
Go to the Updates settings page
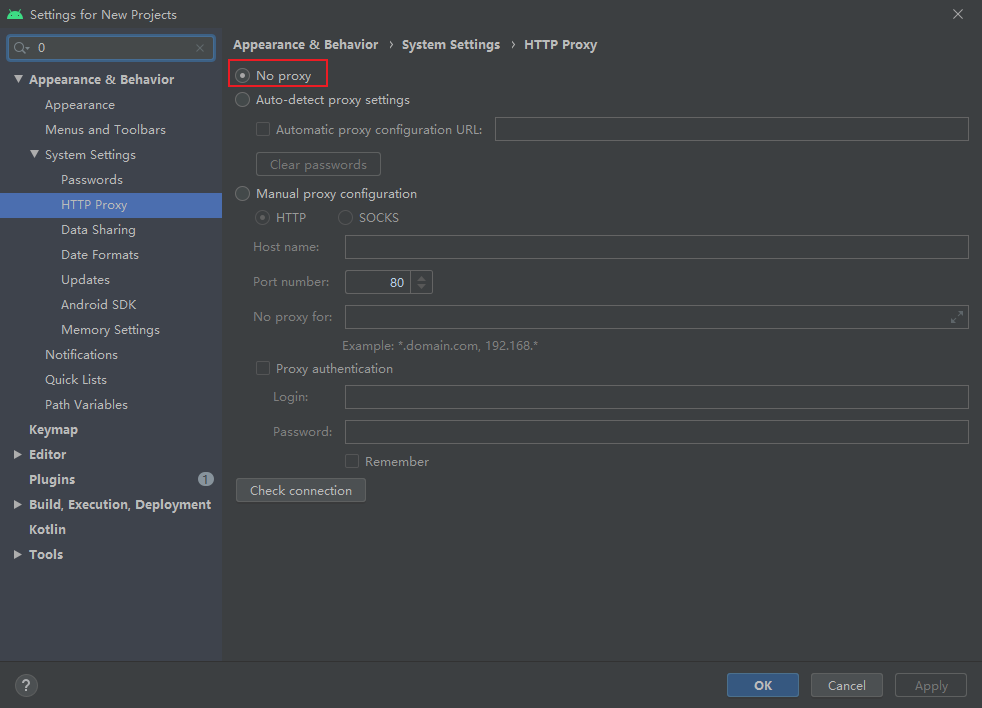[85, 280]
